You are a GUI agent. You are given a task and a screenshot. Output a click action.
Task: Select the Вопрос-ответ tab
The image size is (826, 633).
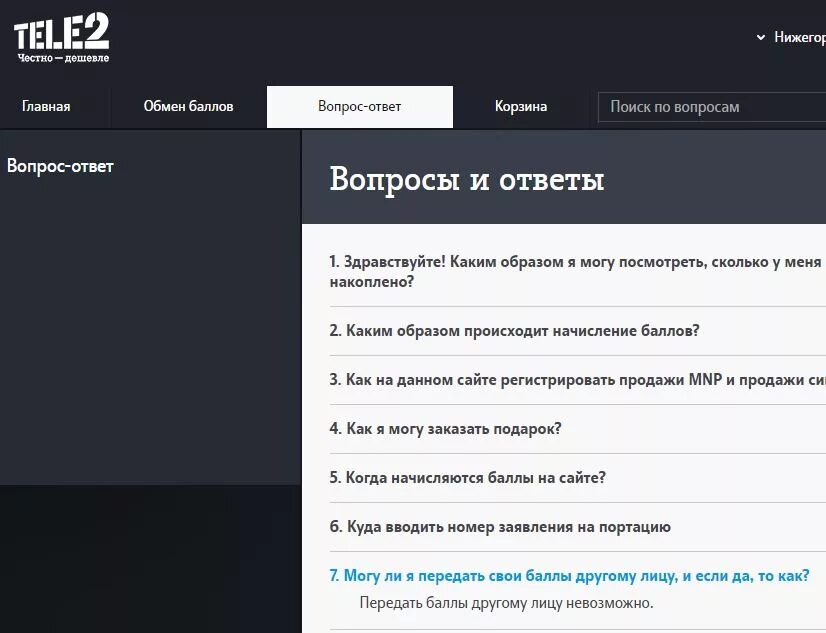coord(360,106)
